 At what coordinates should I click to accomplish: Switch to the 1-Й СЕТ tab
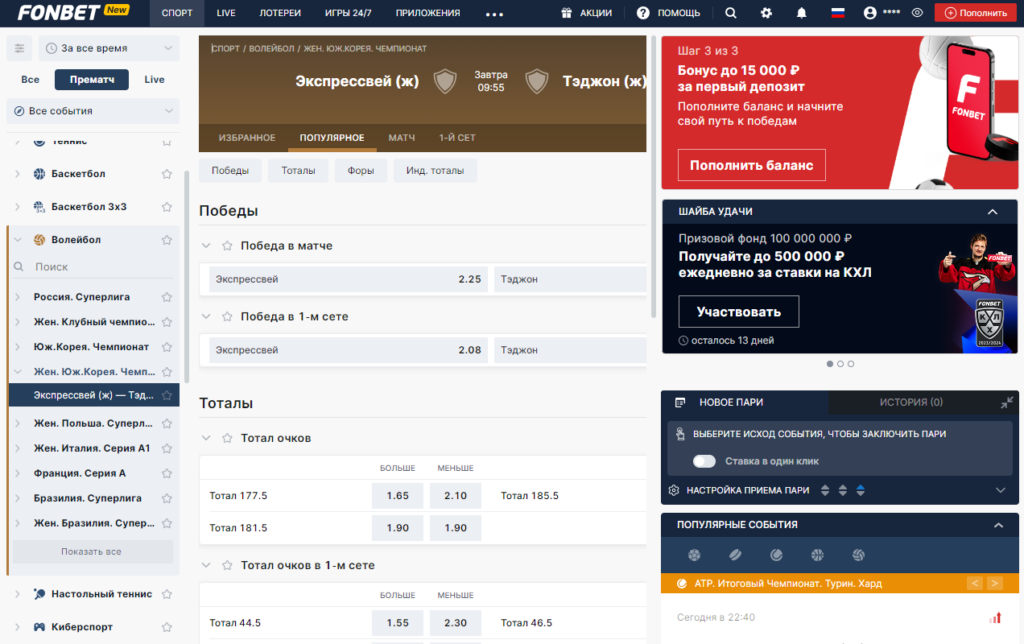click(x=457, y=138)
